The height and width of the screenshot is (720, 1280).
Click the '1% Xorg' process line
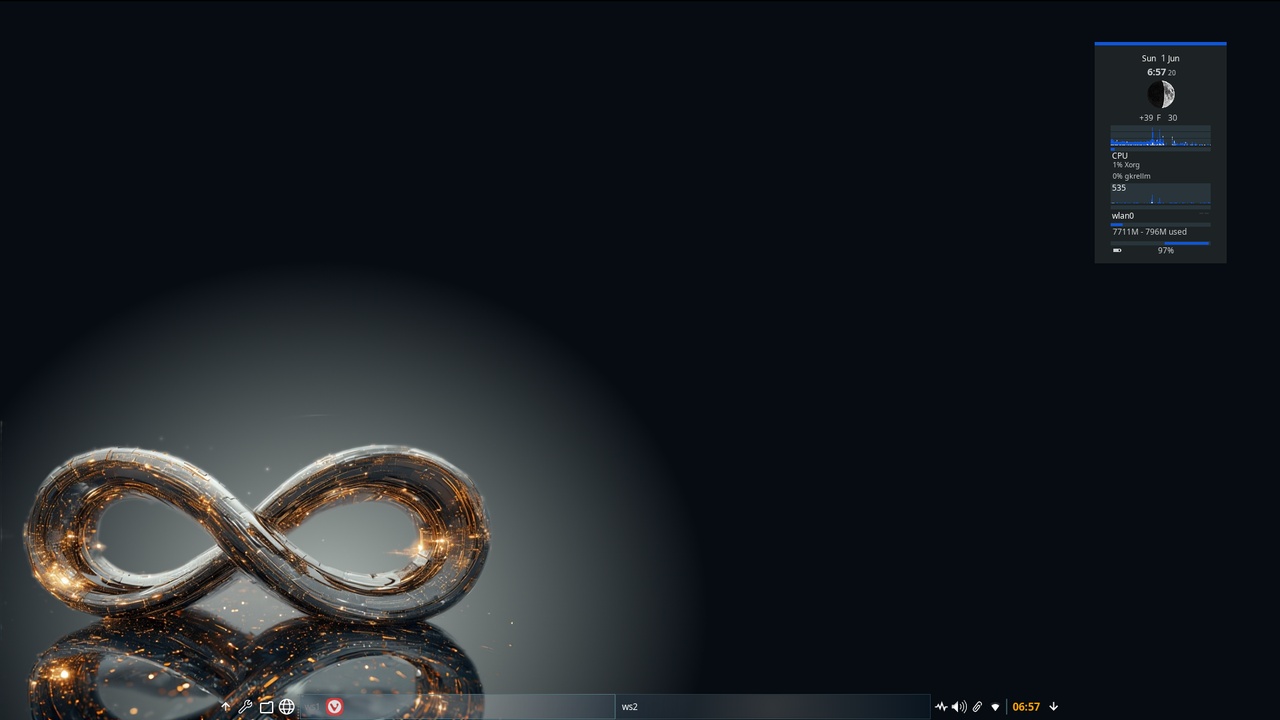(x=1126, y=165)
